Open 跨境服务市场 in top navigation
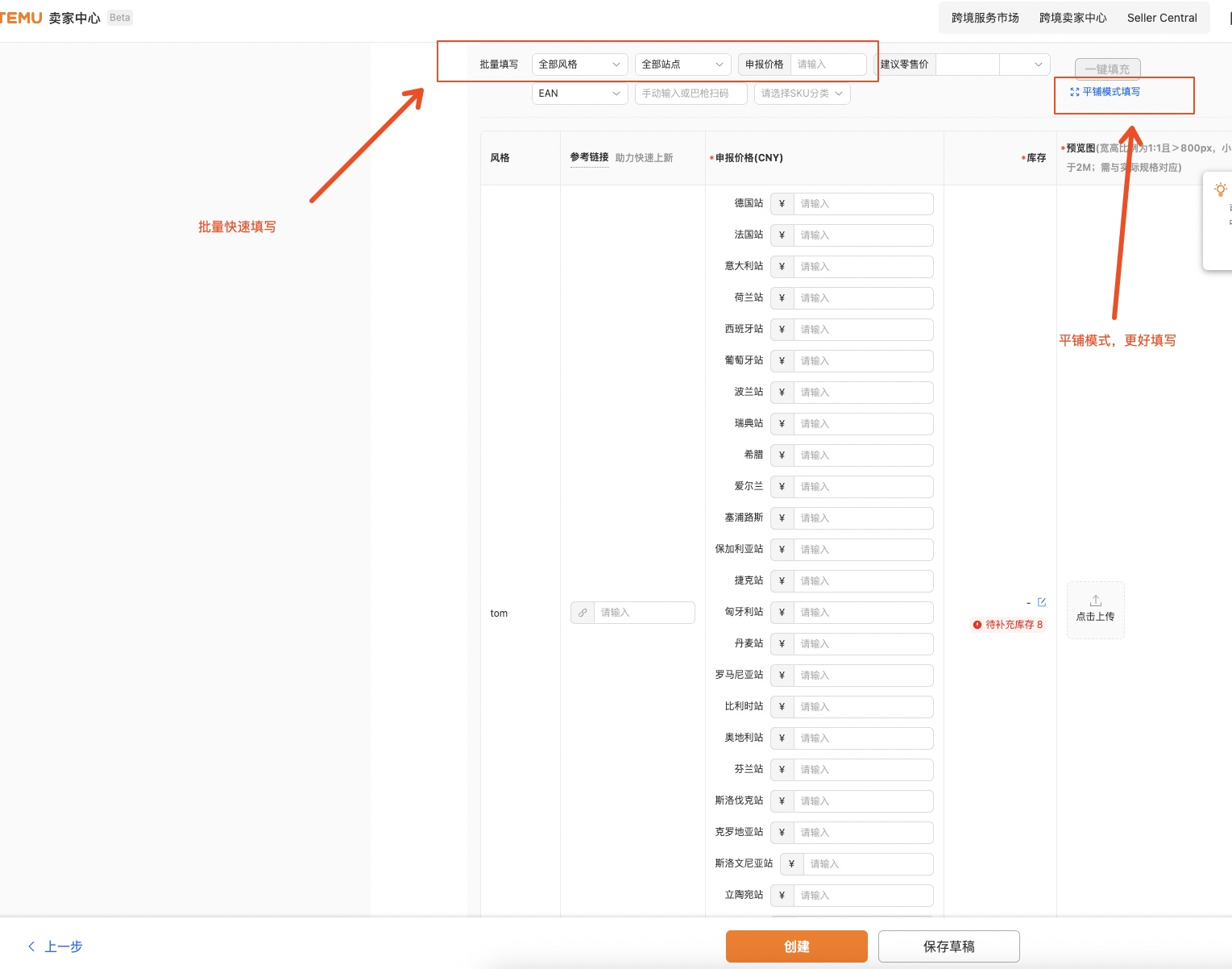 pyautogui.click(x=985, y=18)
